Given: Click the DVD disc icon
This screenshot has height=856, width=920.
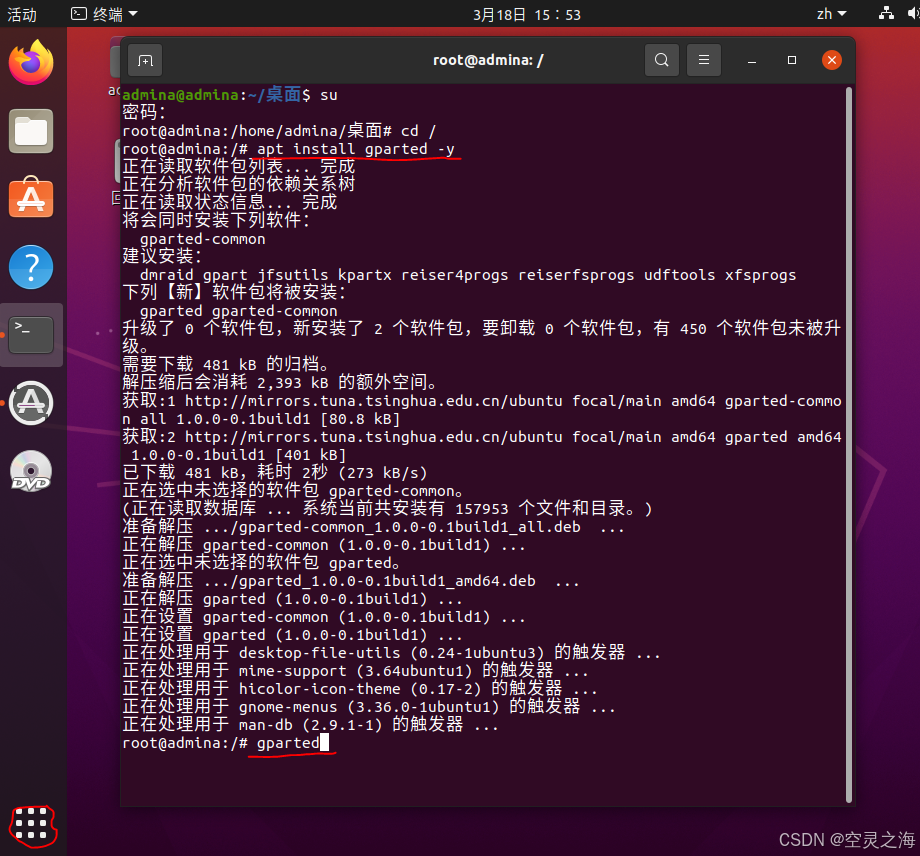Looking at the screenshot, I should pyautogui.click(x=31, y=471).
